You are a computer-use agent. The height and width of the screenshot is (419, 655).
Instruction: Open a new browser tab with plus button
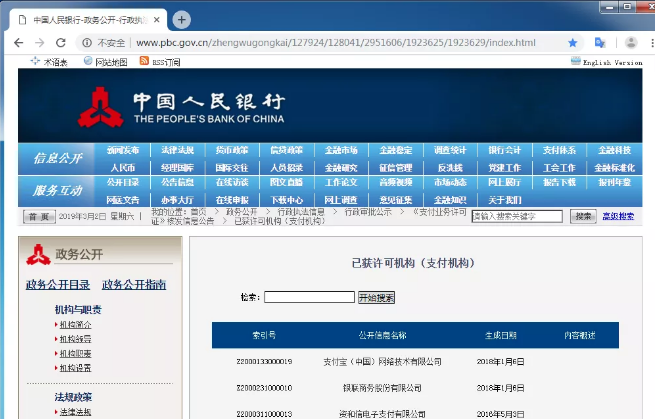click(x=181, y=19)
